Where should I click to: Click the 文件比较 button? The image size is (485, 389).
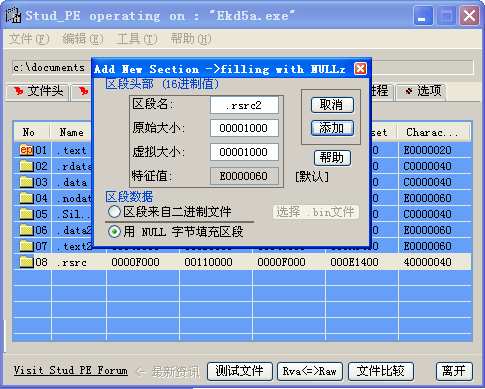pos(381,371)
